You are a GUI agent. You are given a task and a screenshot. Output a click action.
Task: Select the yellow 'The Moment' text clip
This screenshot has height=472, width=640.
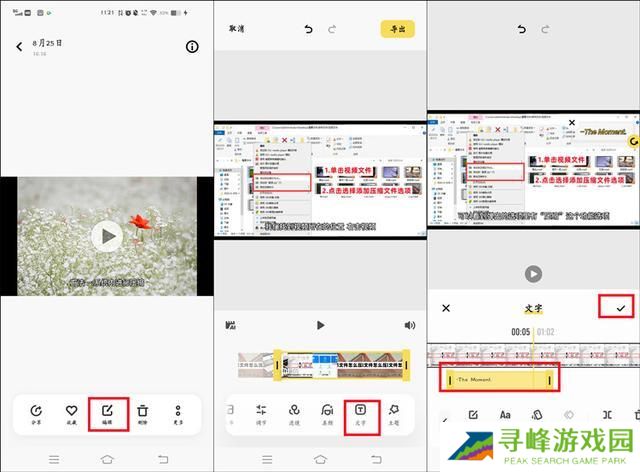498,380
